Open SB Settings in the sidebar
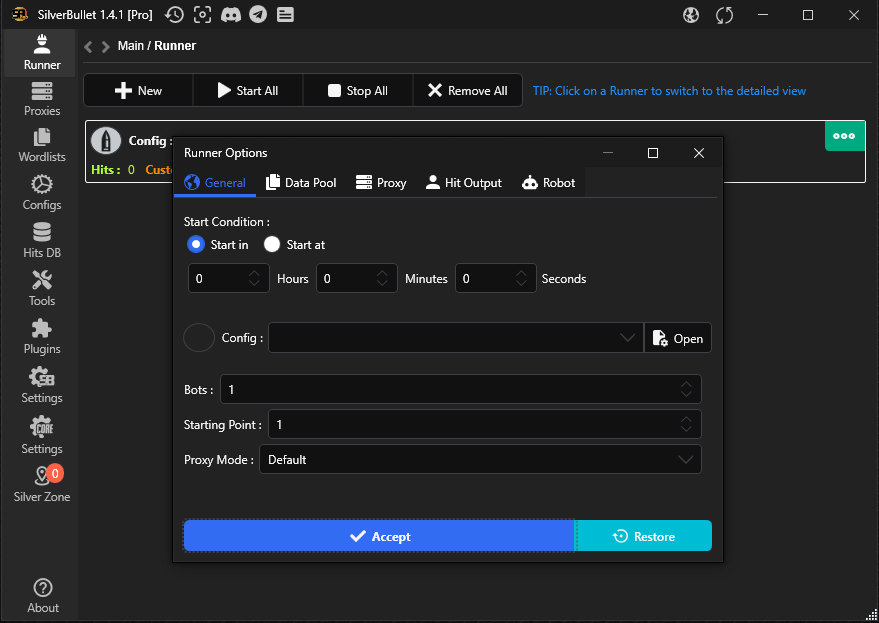This screenshot has width=879, height=623. (42, 386)
